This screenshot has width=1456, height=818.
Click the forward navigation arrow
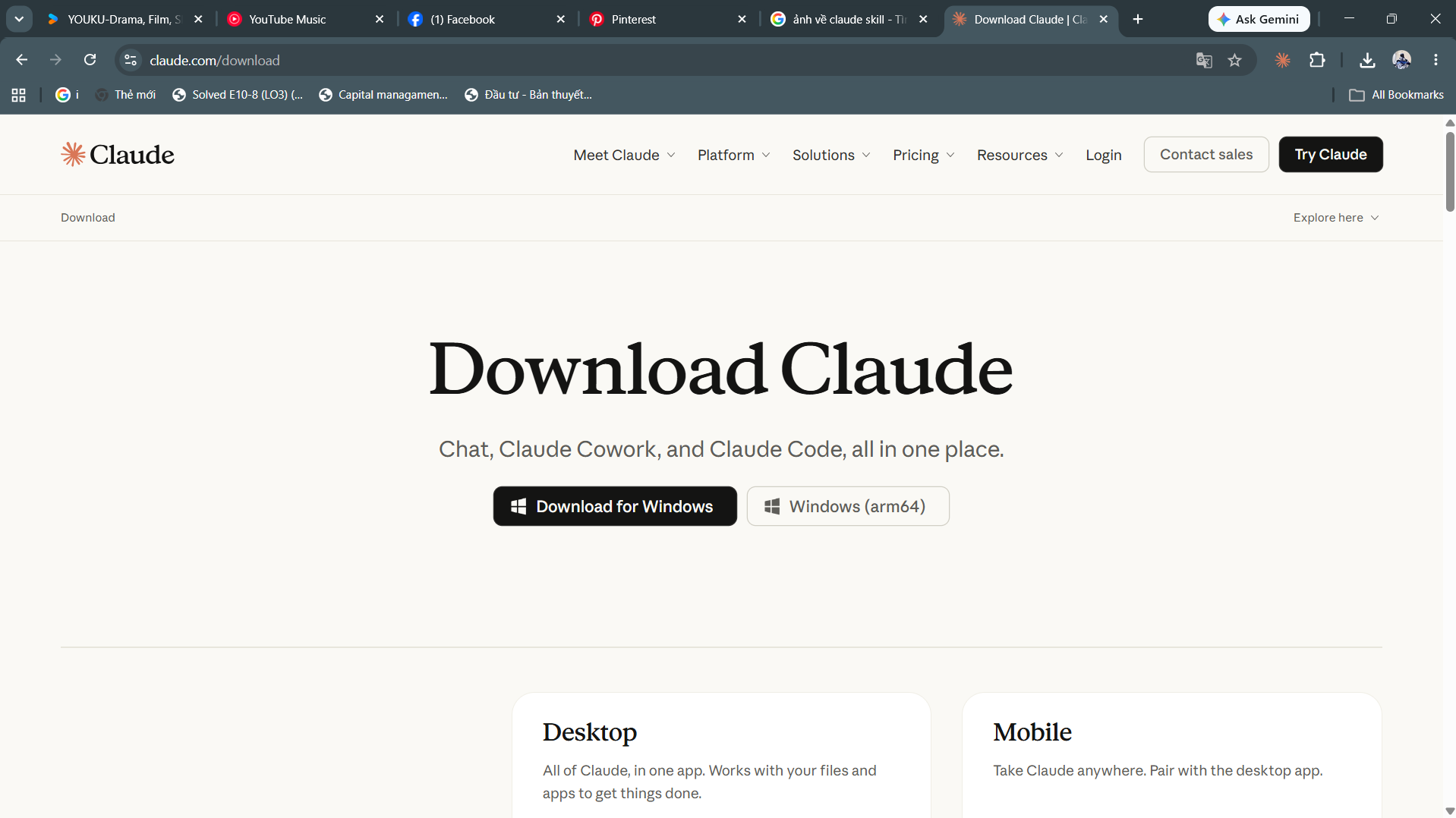(55, 60)
